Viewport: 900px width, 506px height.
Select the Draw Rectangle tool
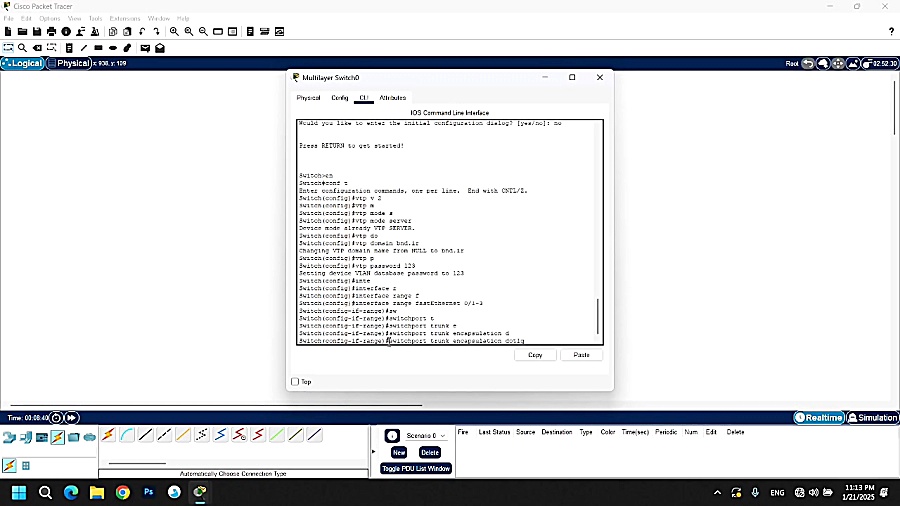(98, 48)
